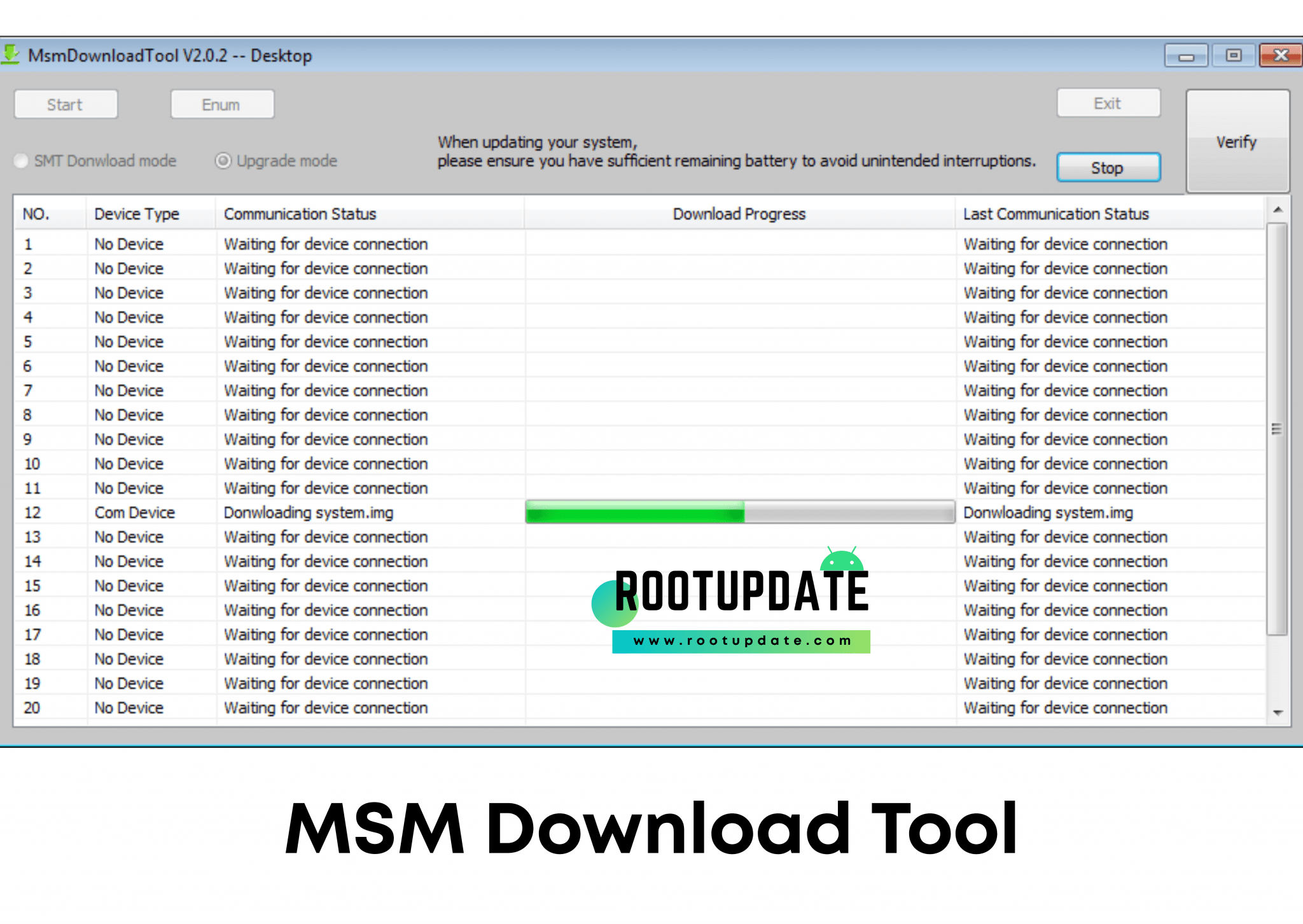Select 'Com Device' in row 12
The height and width of the screenshot is (924, 1303).
pos(135,513)
